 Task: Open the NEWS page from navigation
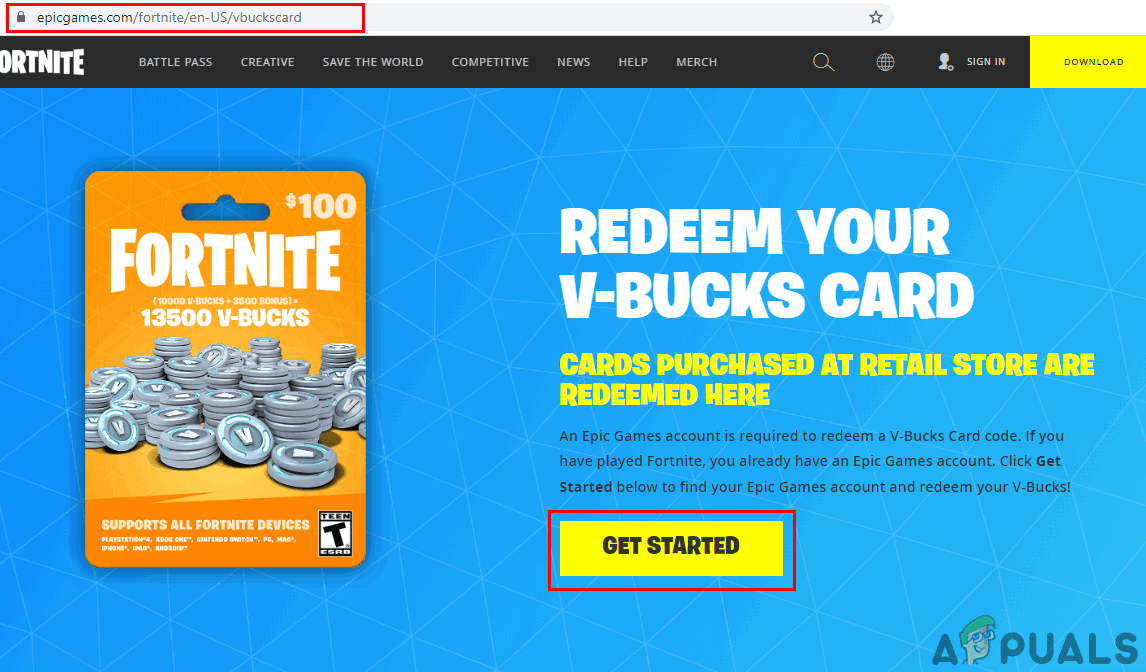click(x=573, y=61)
